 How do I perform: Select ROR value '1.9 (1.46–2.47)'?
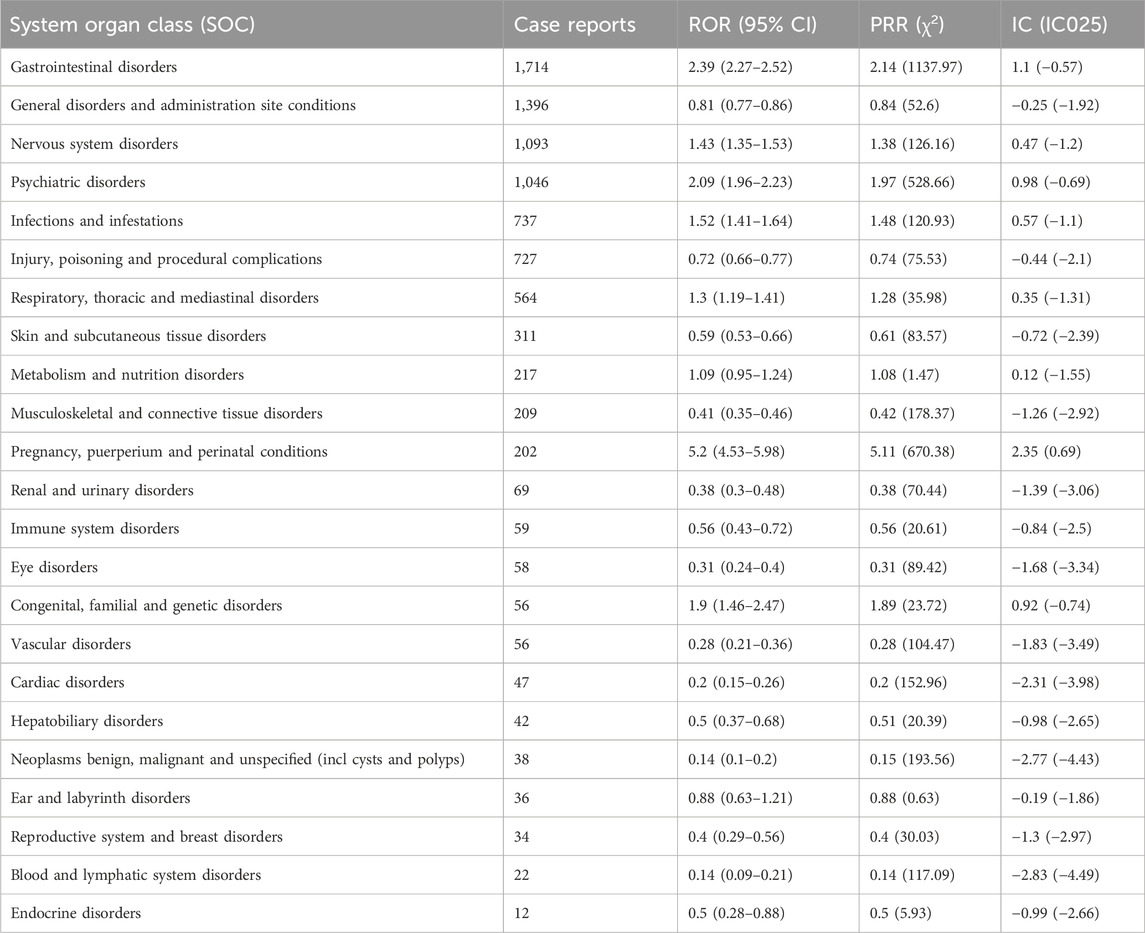coord(736,605)
